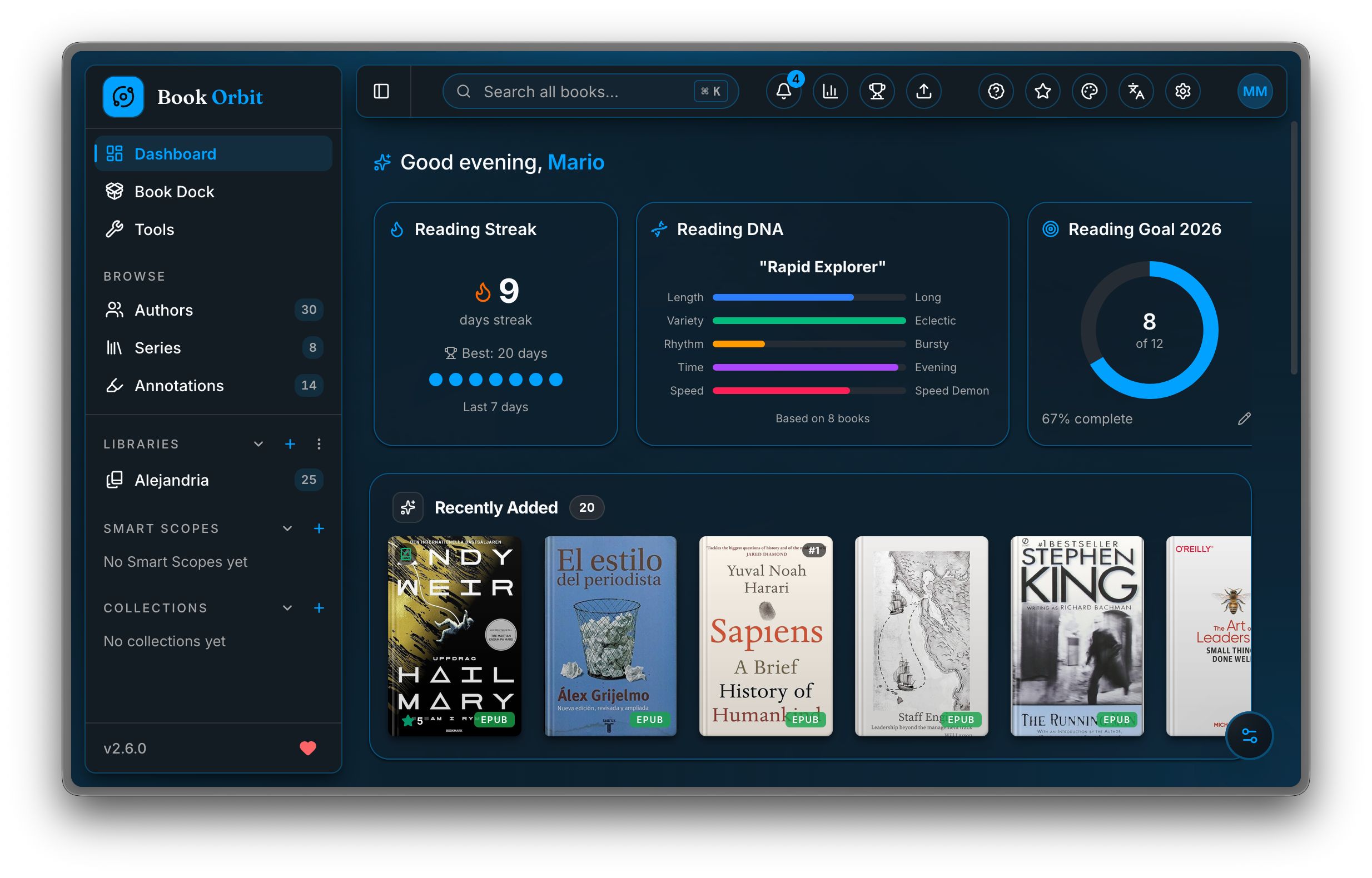This screenshot has width=1372, height=878.
Task: Open the Hail Mary book cover
Action: (455, 636)
